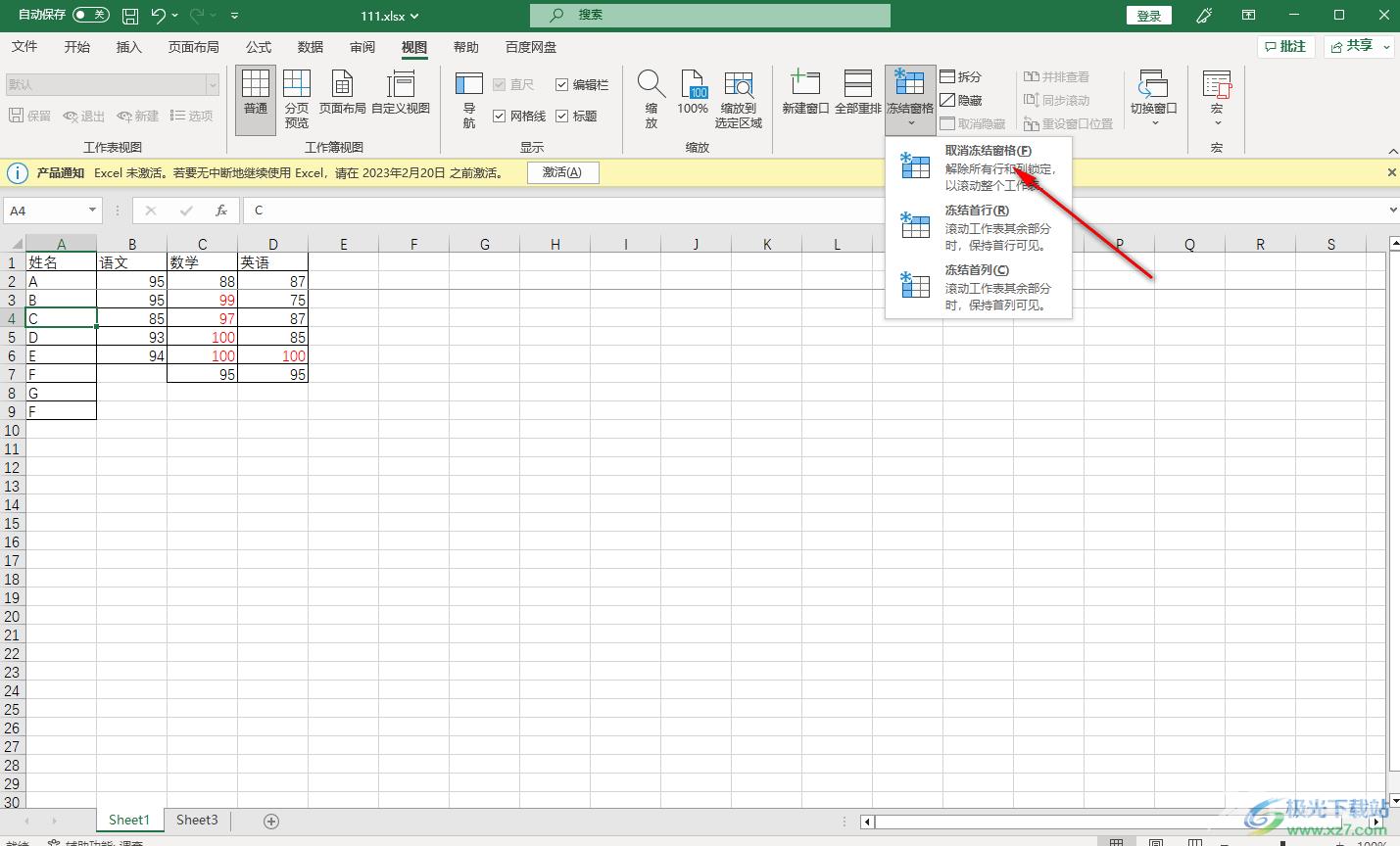Open the Baidu Netdisk (百度网盘) tab
The height and width of the screenshot is (846, 1400).
click(x=531, y=47)
